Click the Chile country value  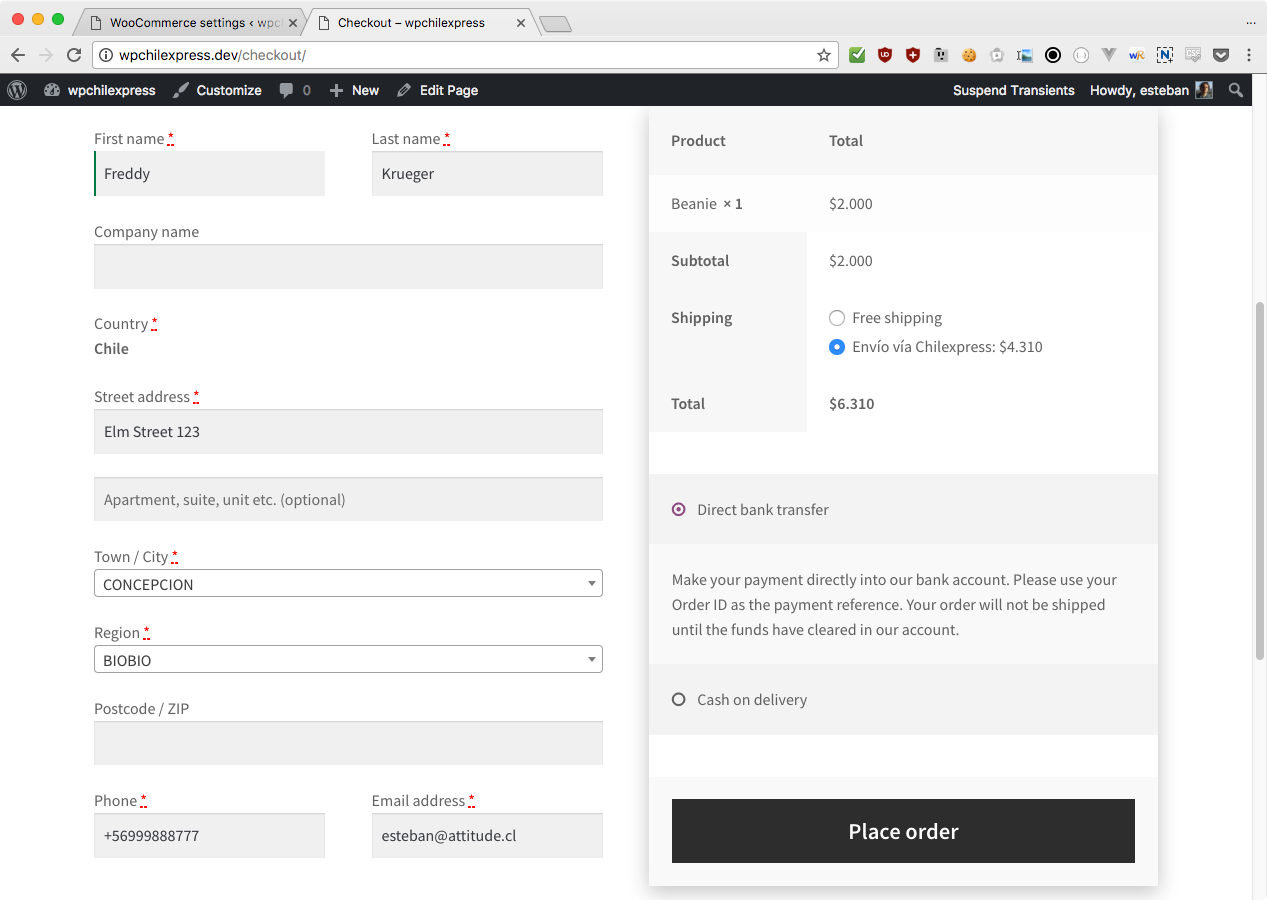(x=111, y=349)
